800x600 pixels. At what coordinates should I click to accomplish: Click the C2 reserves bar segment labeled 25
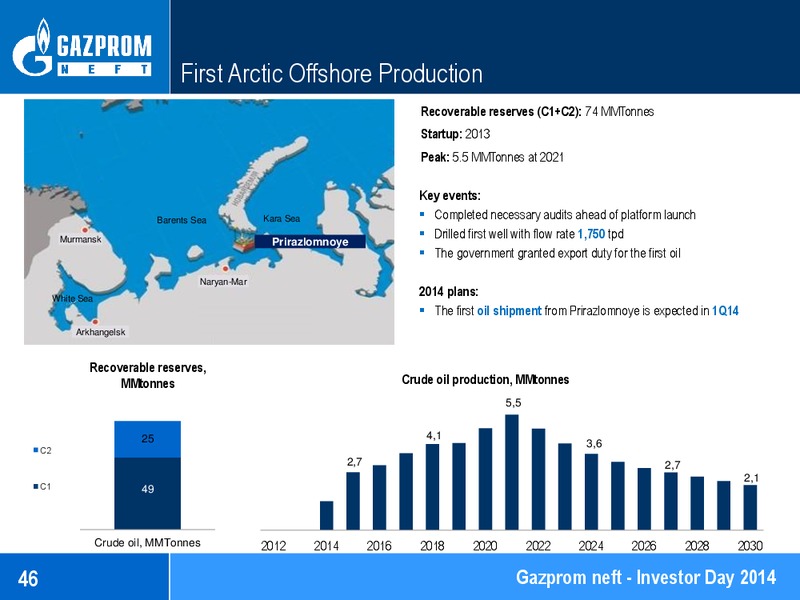pyautogui.click(x=147, y=439)
